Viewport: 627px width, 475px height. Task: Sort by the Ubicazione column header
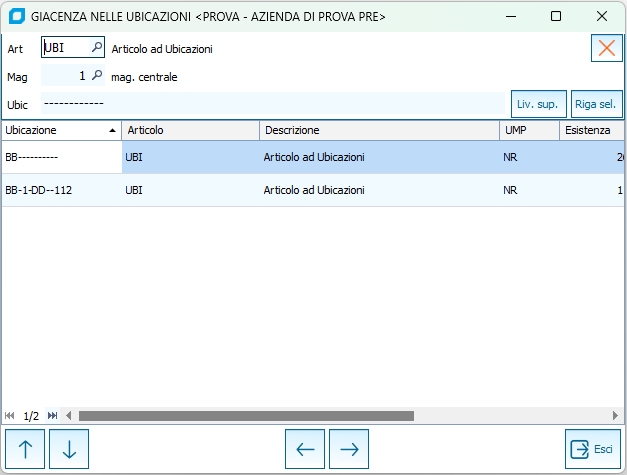pos(61,130)
